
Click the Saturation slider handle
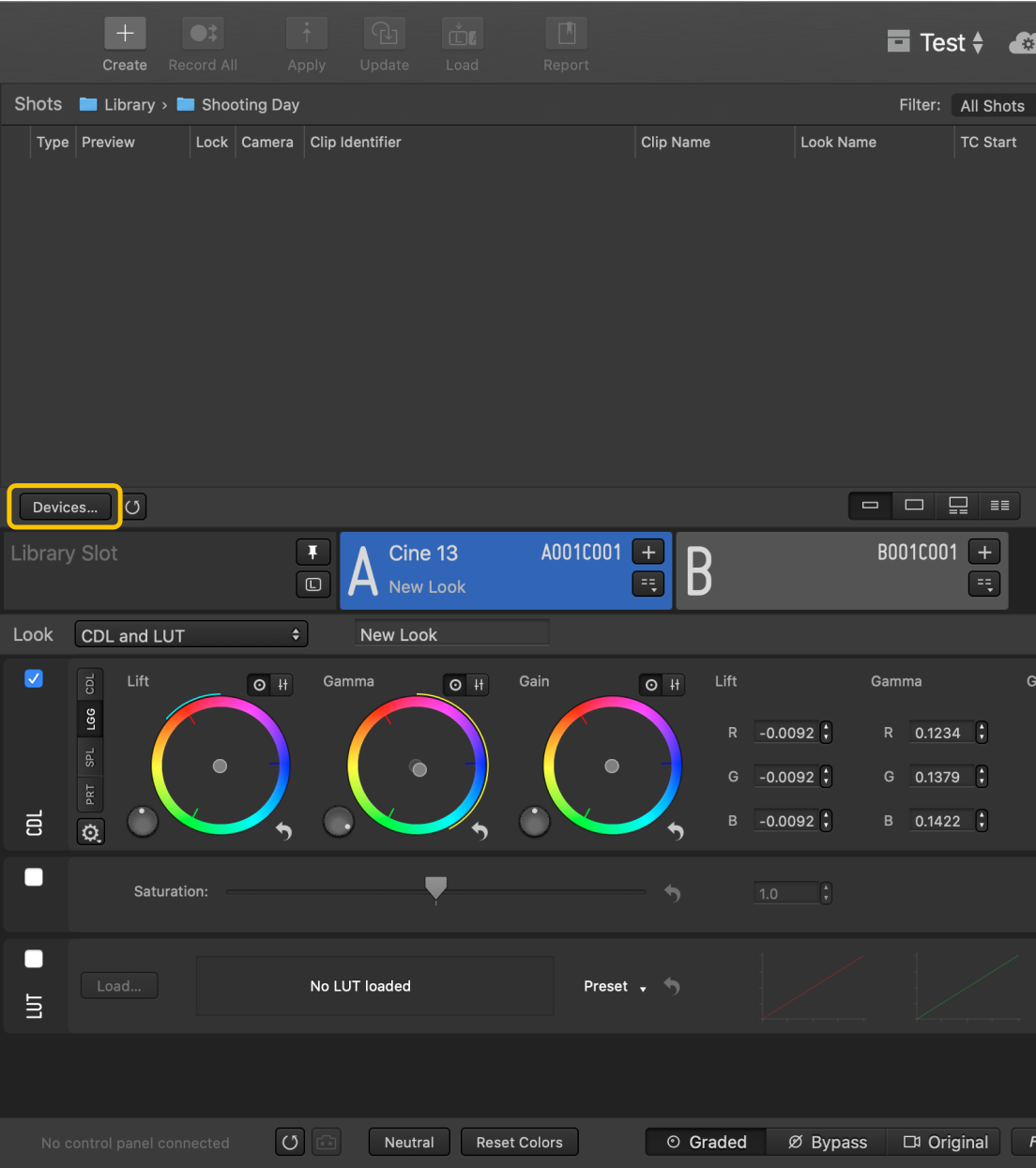tap(435, 887)
